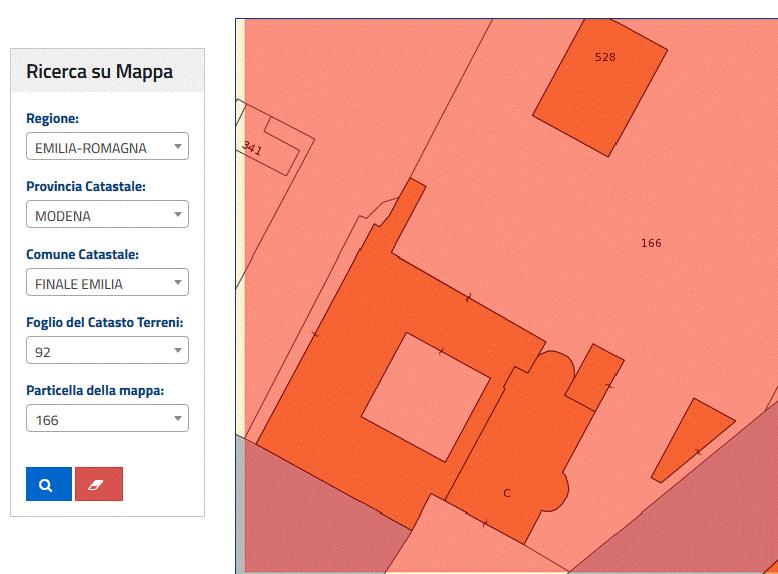The image size is (778, 574).
Task: Click the Particella della mappa label
Action: click(x=95, y=390)
